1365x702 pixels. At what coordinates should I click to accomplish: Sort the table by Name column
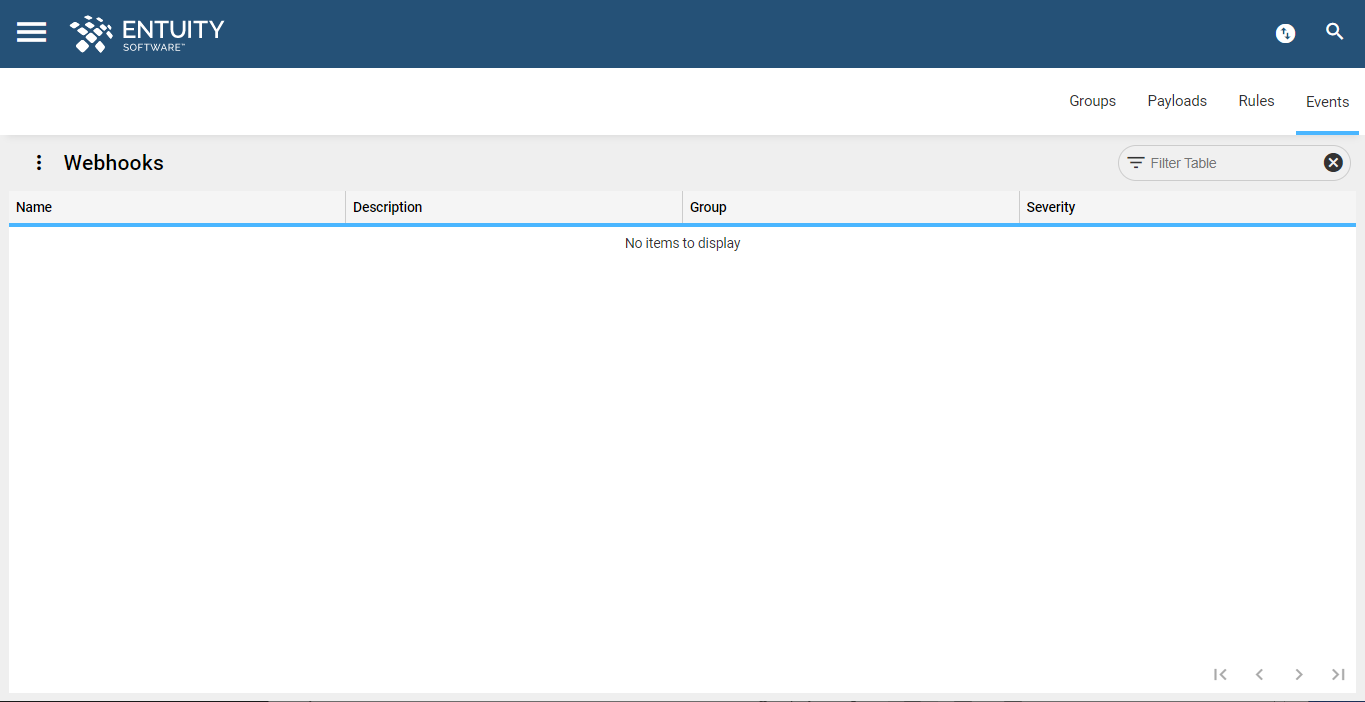pyautogui.click(x=33, y=207)
